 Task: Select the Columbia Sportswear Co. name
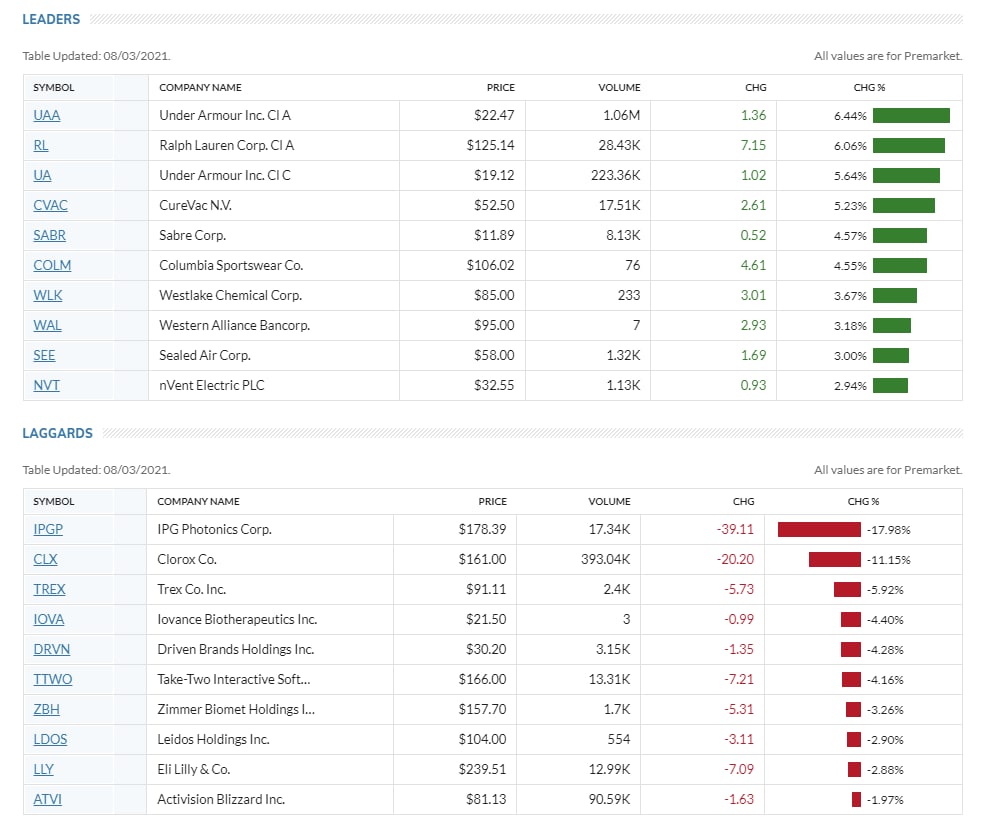point(231,265)
